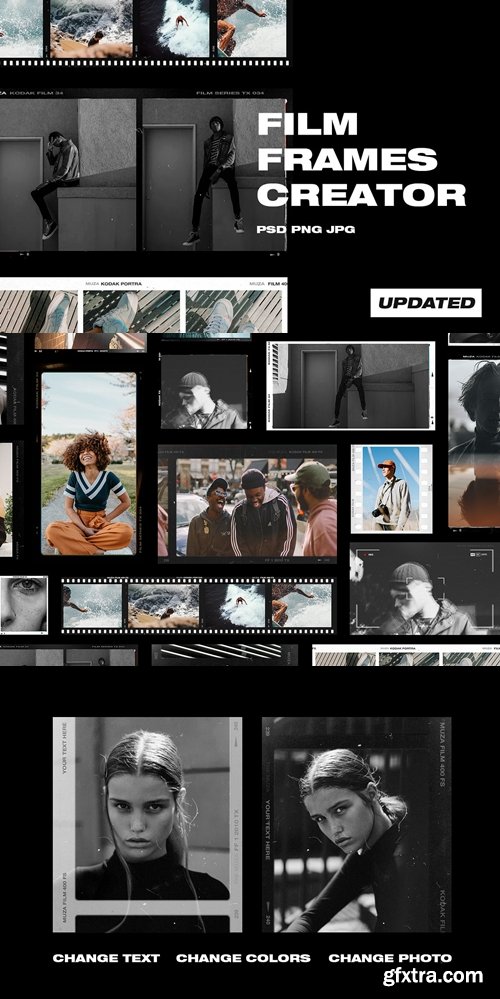Select the man in orange cap with camera

(x=392, y=489)
